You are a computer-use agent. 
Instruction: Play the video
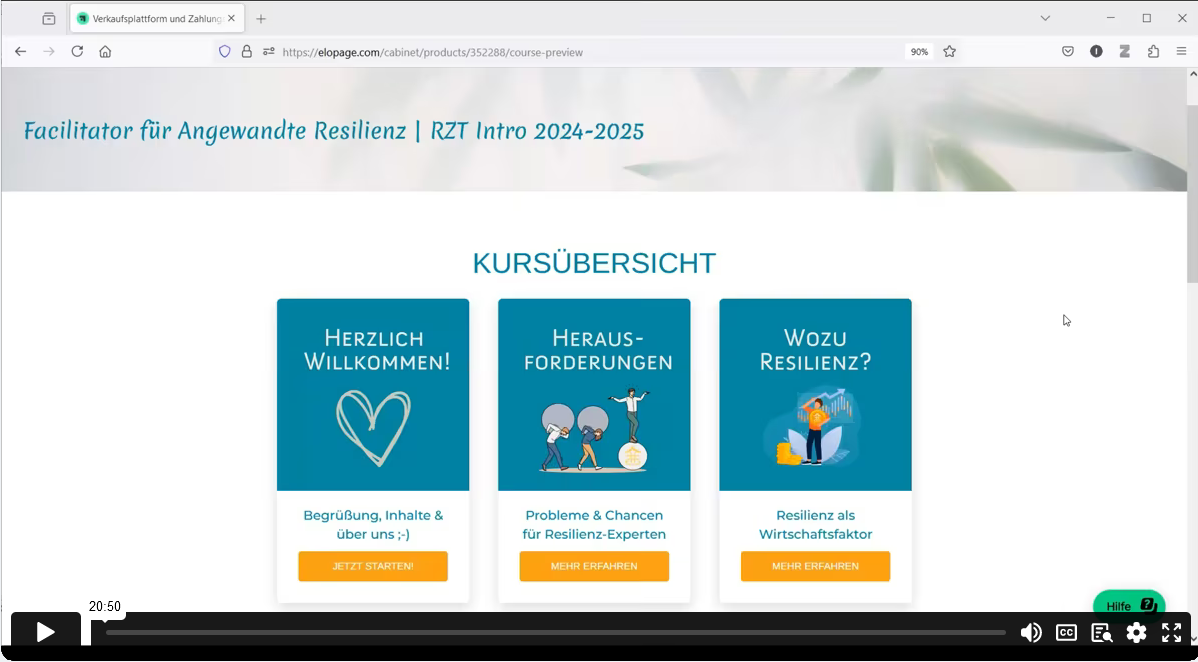(45, 632)
